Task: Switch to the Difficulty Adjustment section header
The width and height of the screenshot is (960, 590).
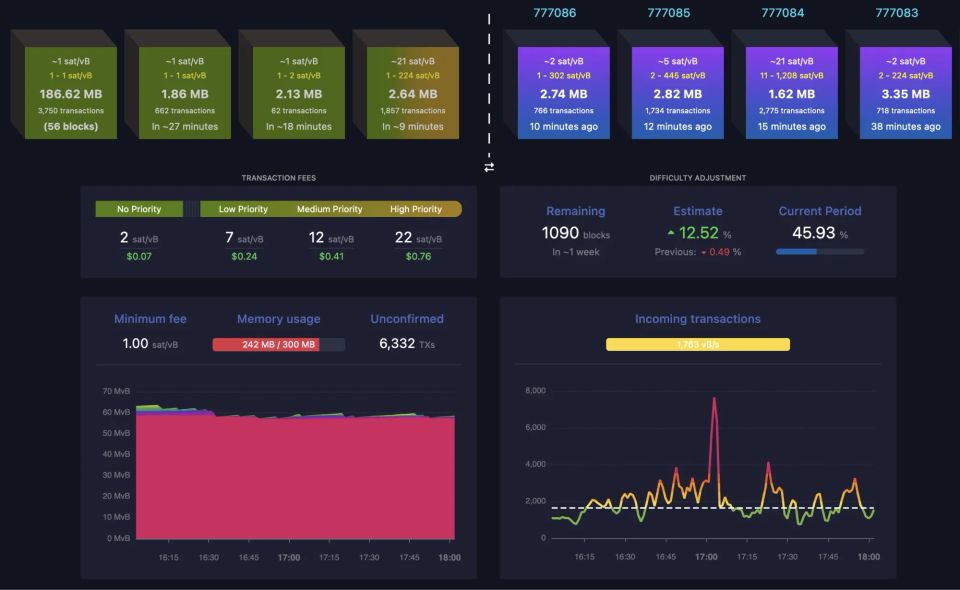Action: (x=698, y=177)
